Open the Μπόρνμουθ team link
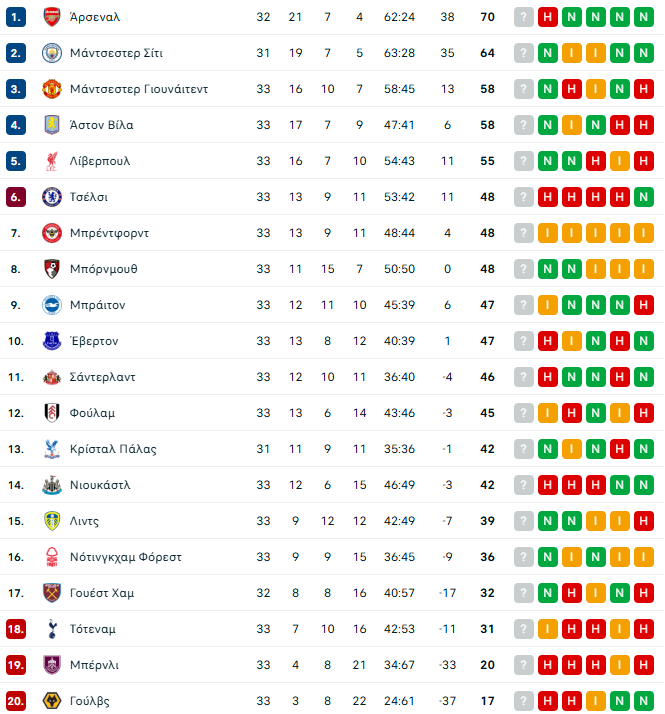 coord(104,269)
